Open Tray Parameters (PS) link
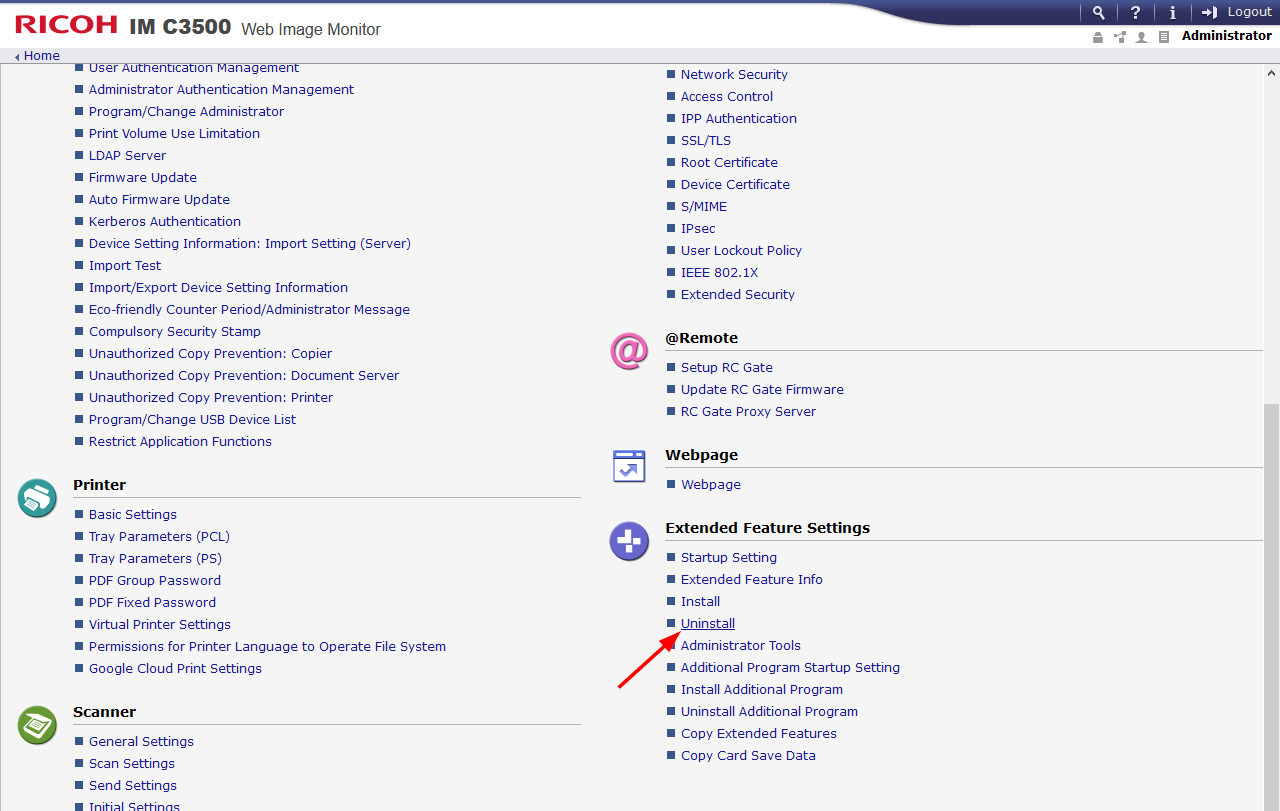 155,559
